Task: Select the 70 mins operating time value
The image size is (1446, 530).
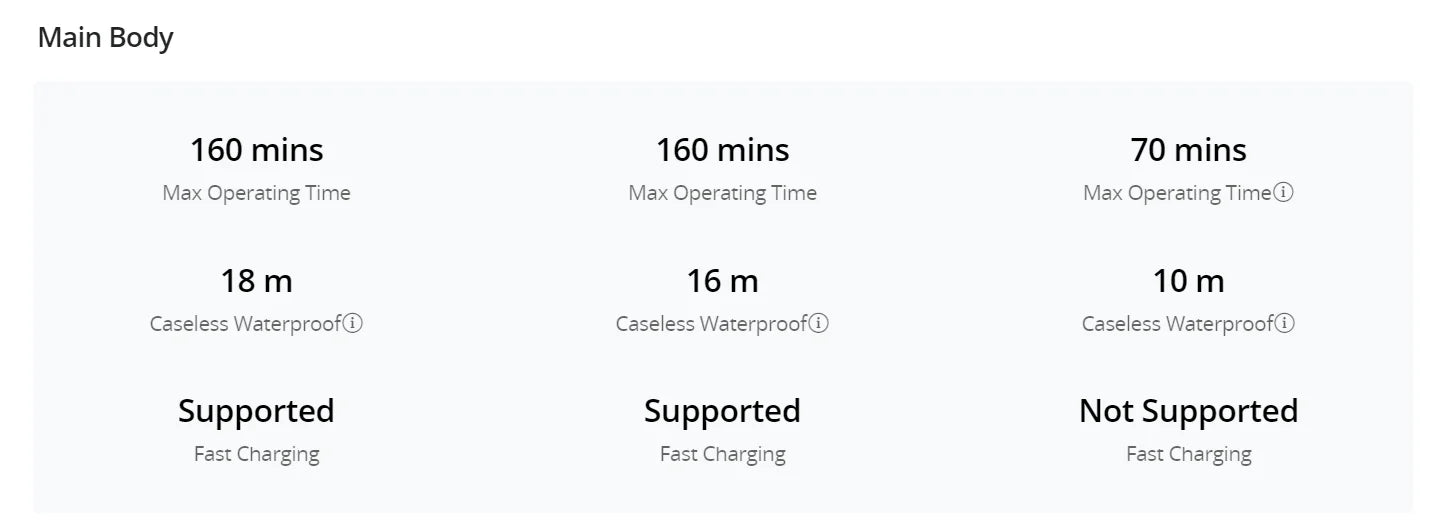Action: coord(1188,150)
